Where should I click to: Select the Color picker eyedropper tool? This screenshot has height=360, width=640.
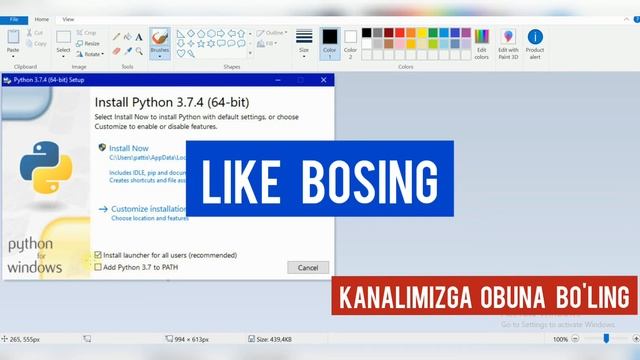click(x=128, y=51)
